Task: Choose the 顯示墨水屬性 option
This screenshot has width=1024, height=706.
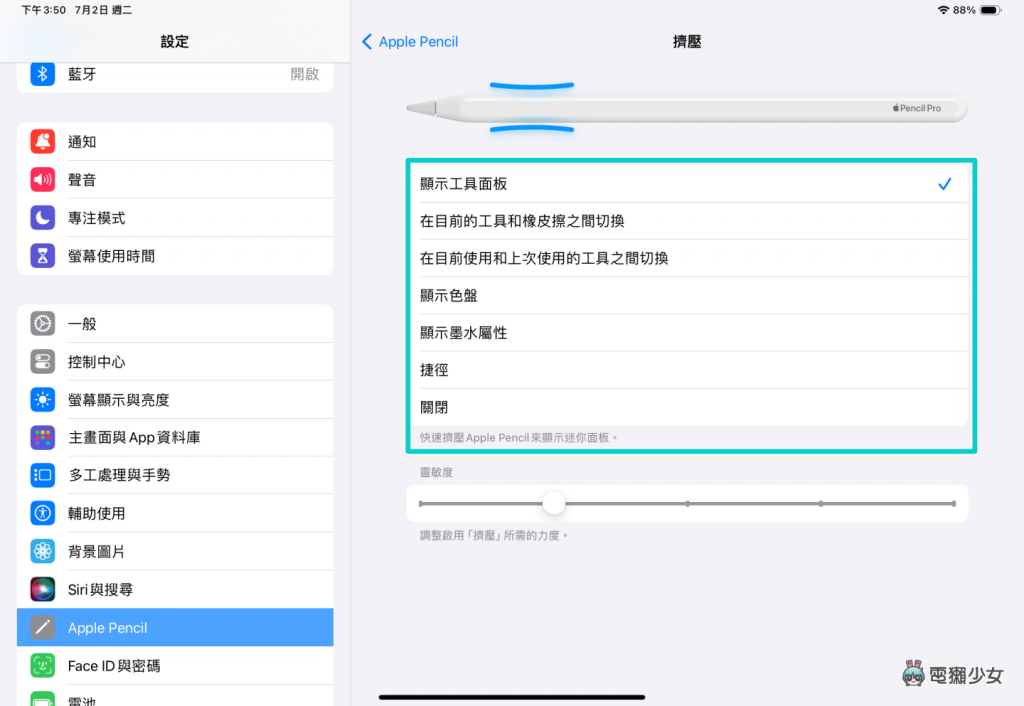Action: 687,332
